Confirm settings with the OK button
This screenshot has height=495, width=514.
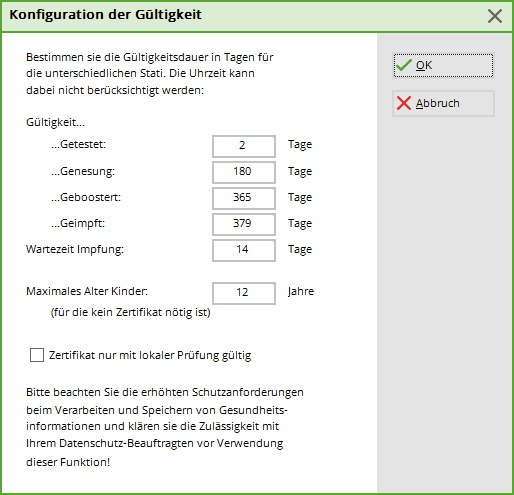443,65
